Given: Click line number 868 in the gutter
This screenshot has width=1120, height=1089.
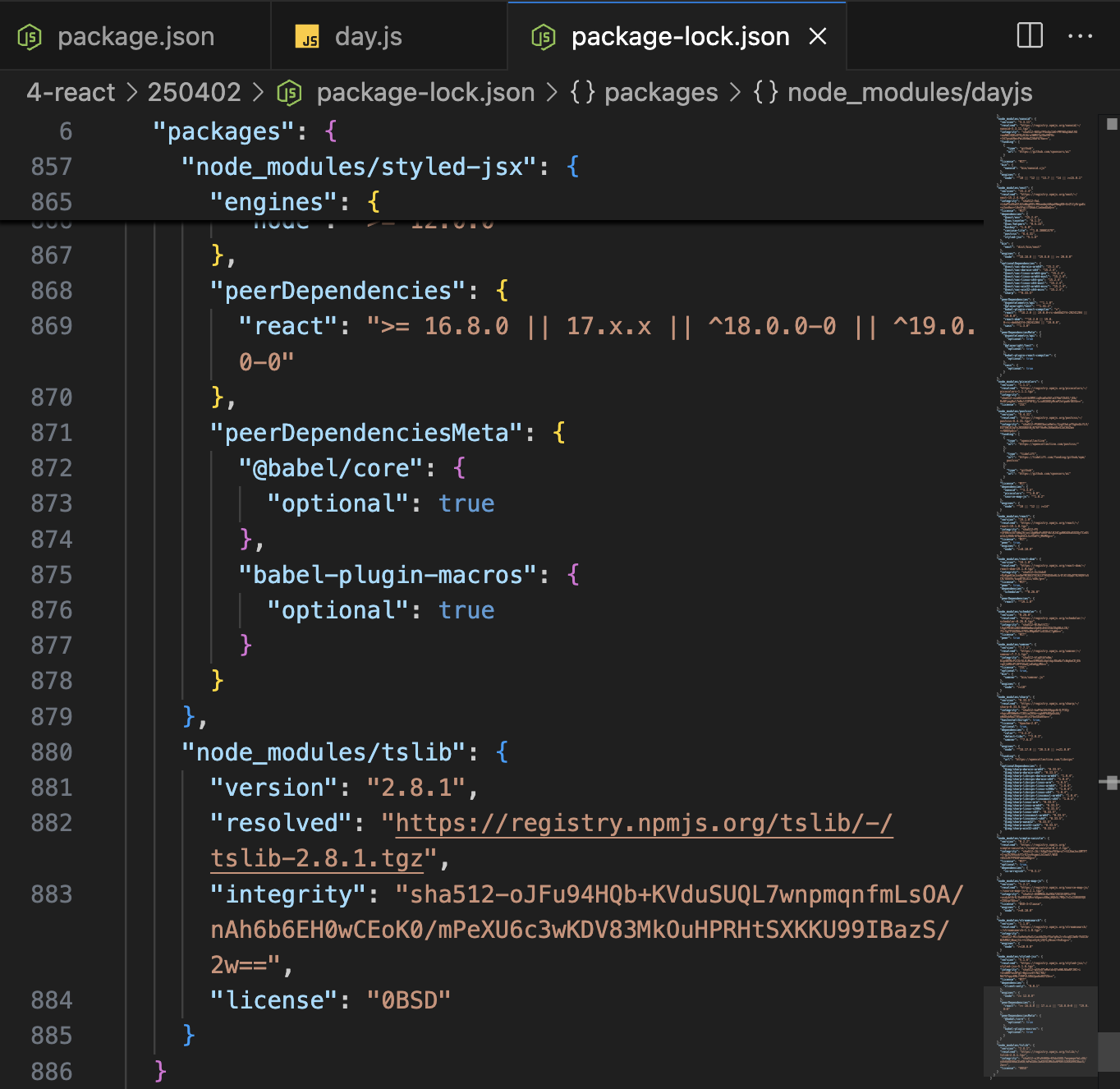Looking at the screenshot, I should point(51,291).
